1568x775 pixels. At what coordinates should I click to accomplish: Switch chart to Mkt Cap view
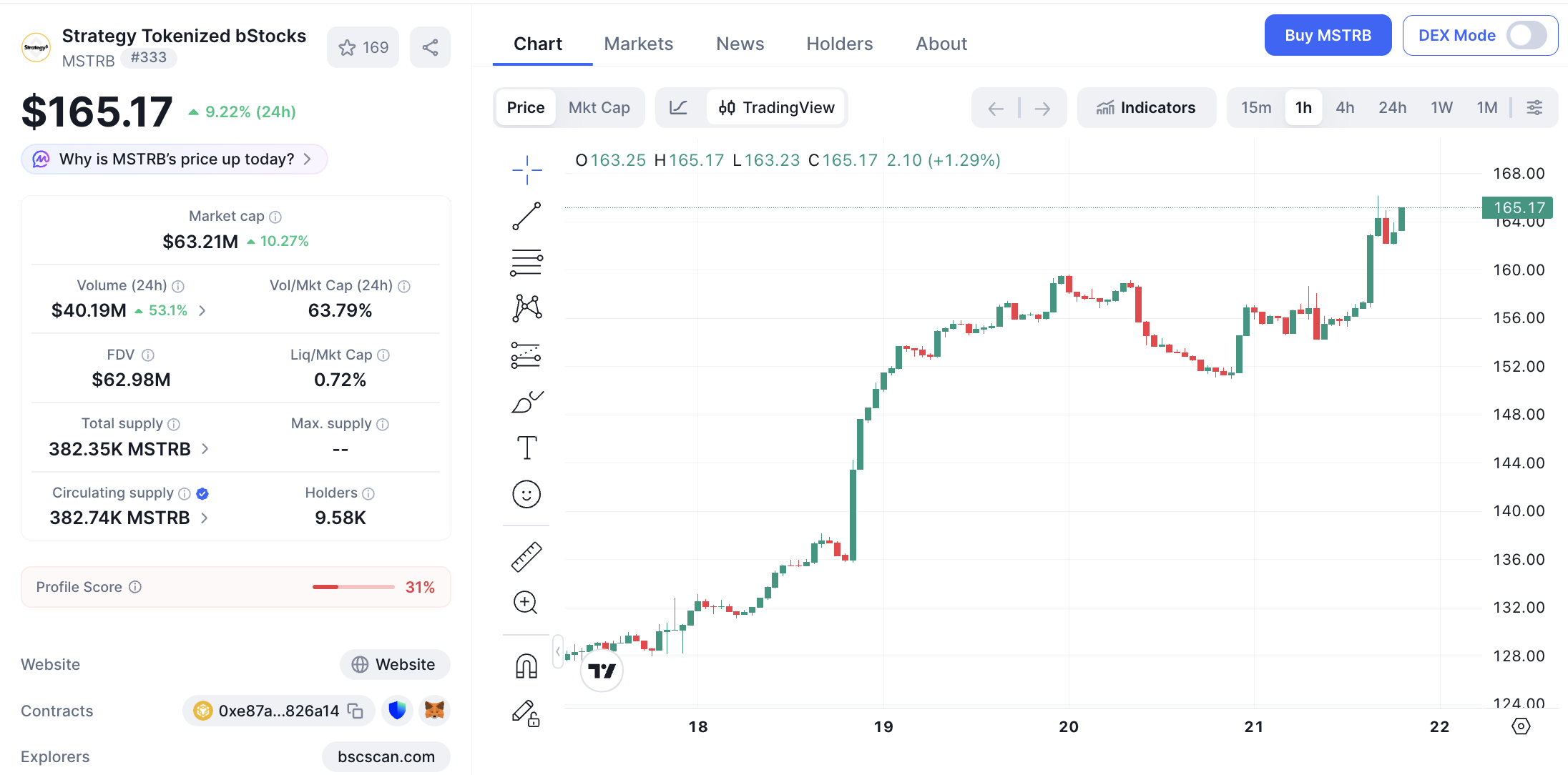point(599,108)
